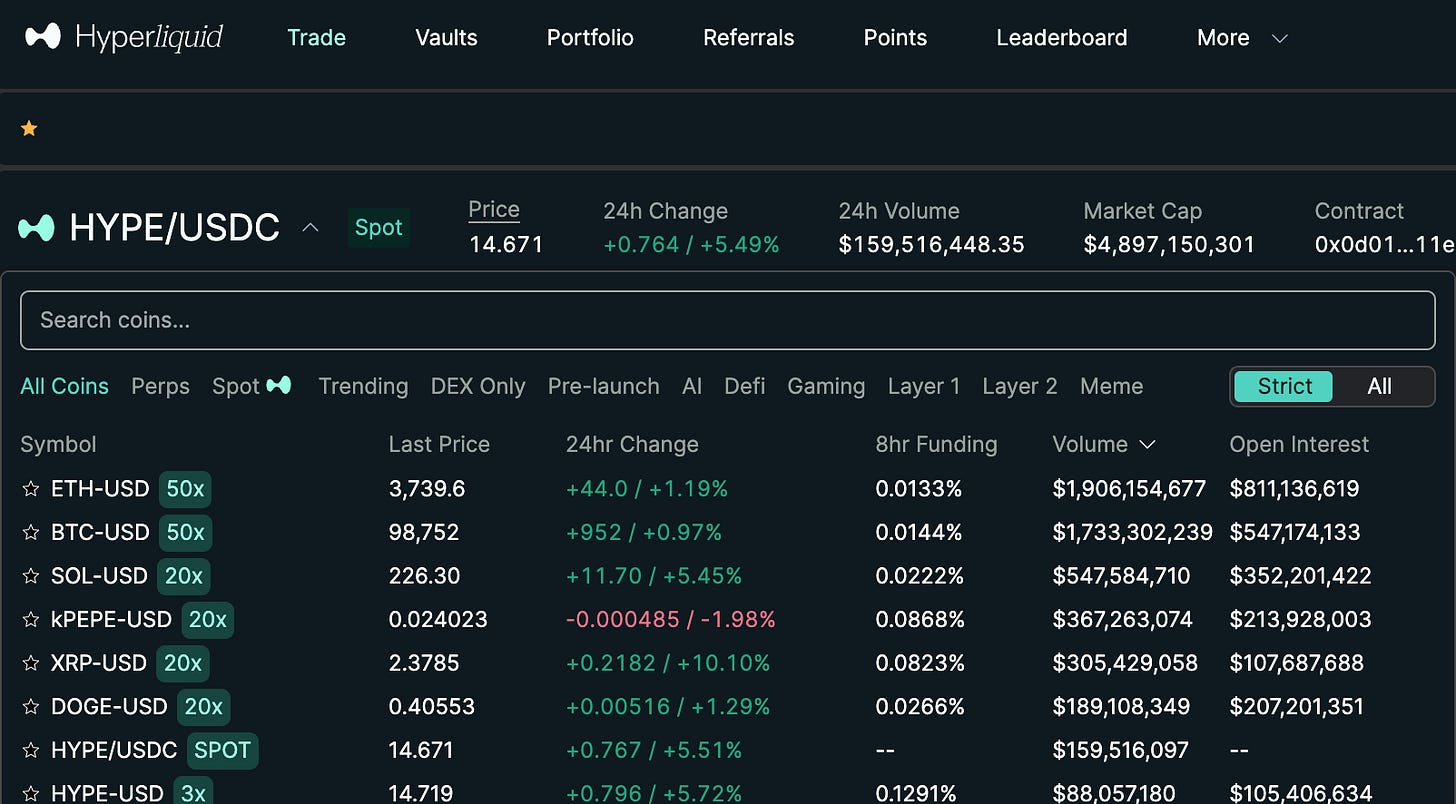Sort by the Symbol column header
Viewport: 1456px width, 804px height.
pyautogui.click(x=58, y=444)
